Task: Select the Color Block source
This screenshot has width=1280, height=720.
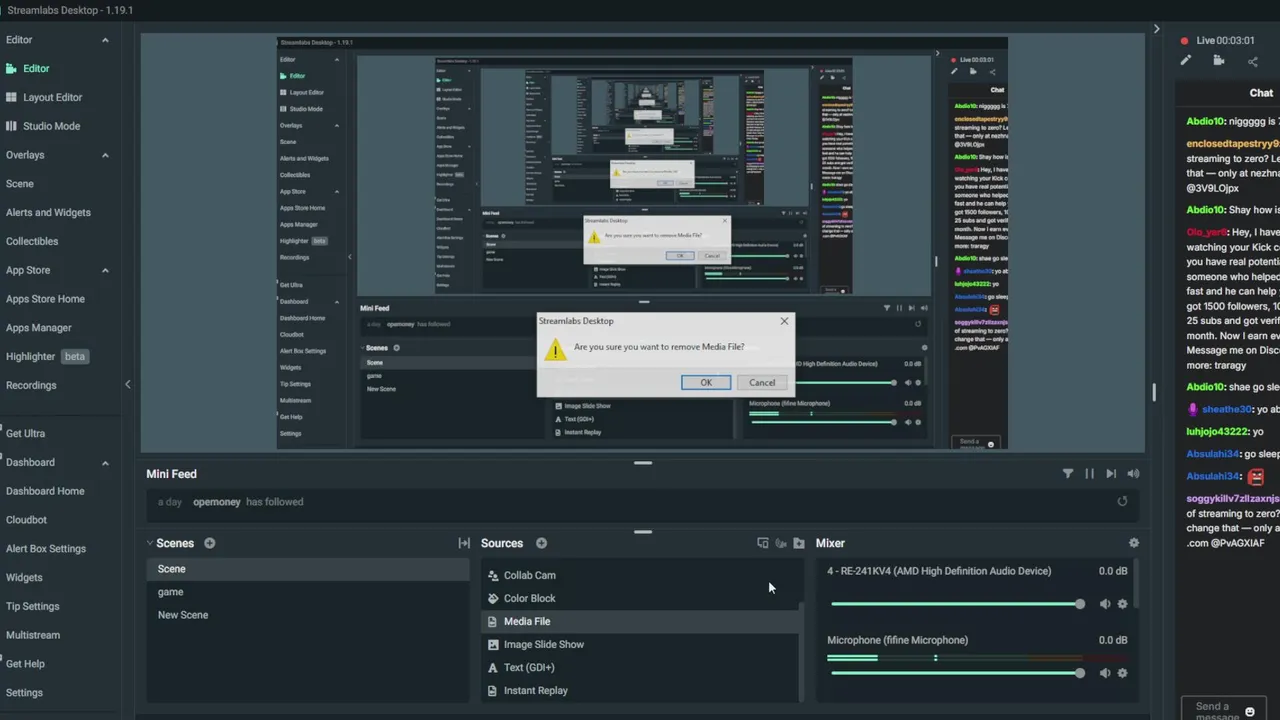Action: pos(640,598)
